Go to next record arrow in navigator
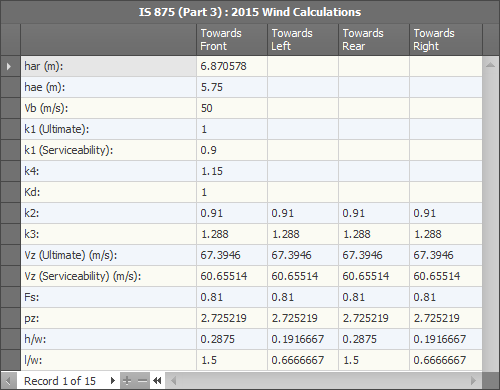The height and width of the screenshot is (390, 500). point(112,380)
